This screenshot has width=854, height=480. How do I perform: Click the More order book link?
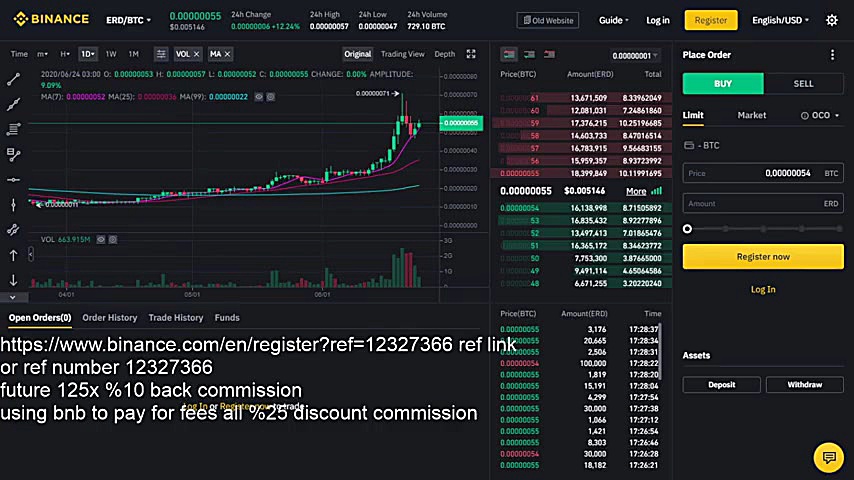tap(636, 191)
